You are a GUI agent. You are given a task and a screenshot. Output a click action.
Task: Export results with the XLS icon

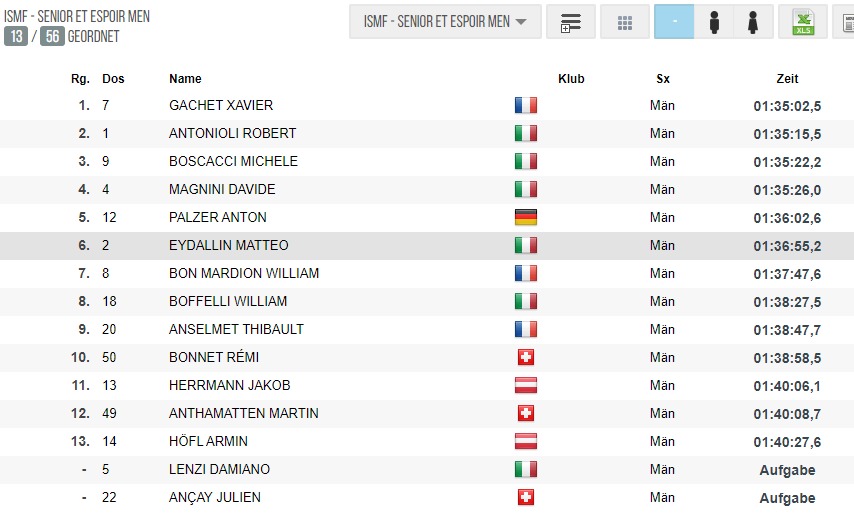(803, 22)
